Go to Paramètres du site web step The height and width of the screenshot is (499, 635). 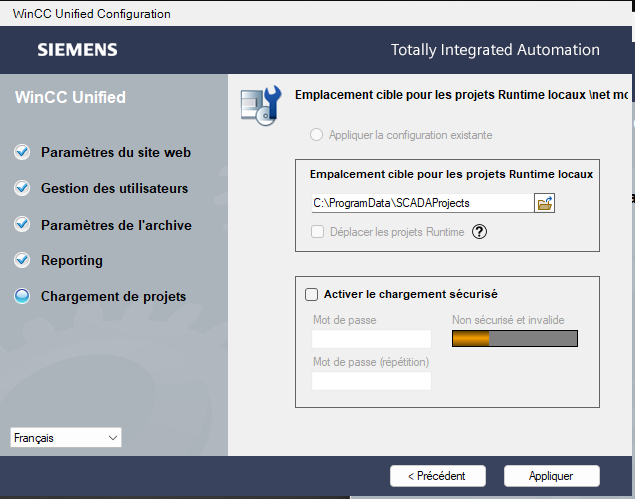click(116, 152)
